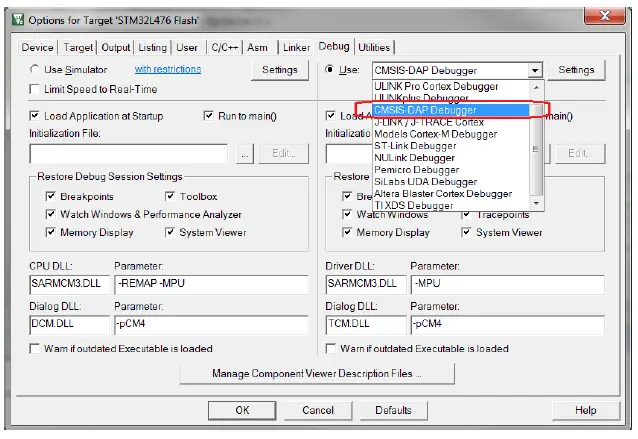Browse for left initialization file

tap(245, 154)
